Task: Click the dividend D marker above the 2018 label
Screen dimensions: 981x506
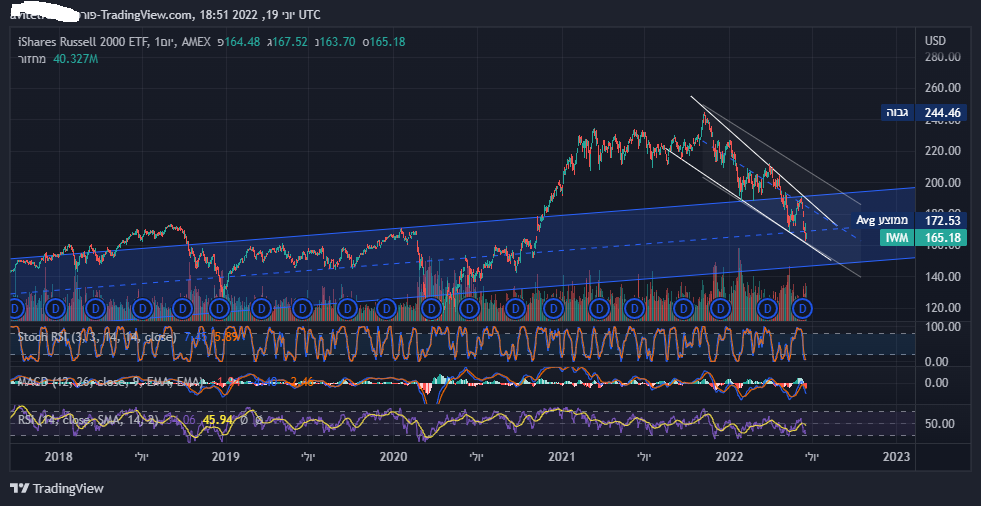Action: (x=57, y=308)
